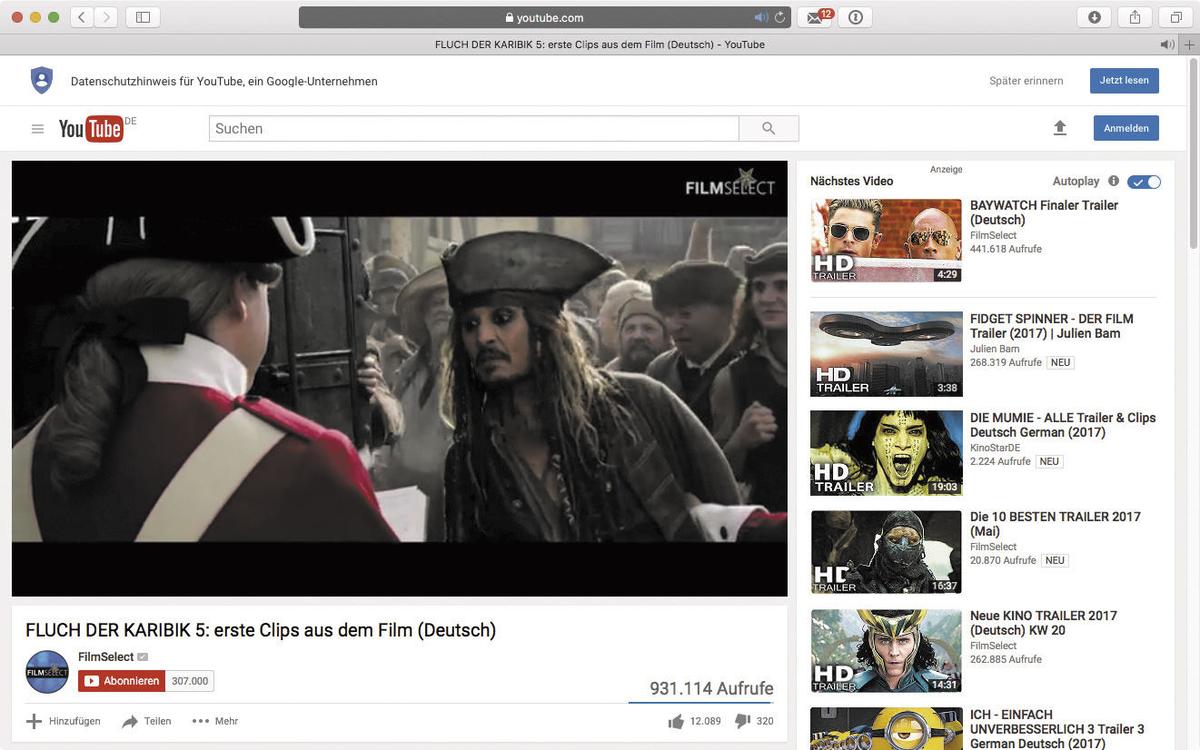This screenshot has height=750, width=1200.
Task: Like the video with thumbs up
Action: [x=676, y=721]
